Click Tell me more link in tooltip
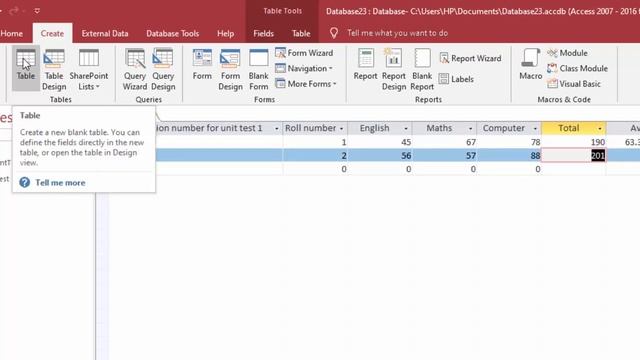Viewport: 640px width, 360px height. (60, 182)
